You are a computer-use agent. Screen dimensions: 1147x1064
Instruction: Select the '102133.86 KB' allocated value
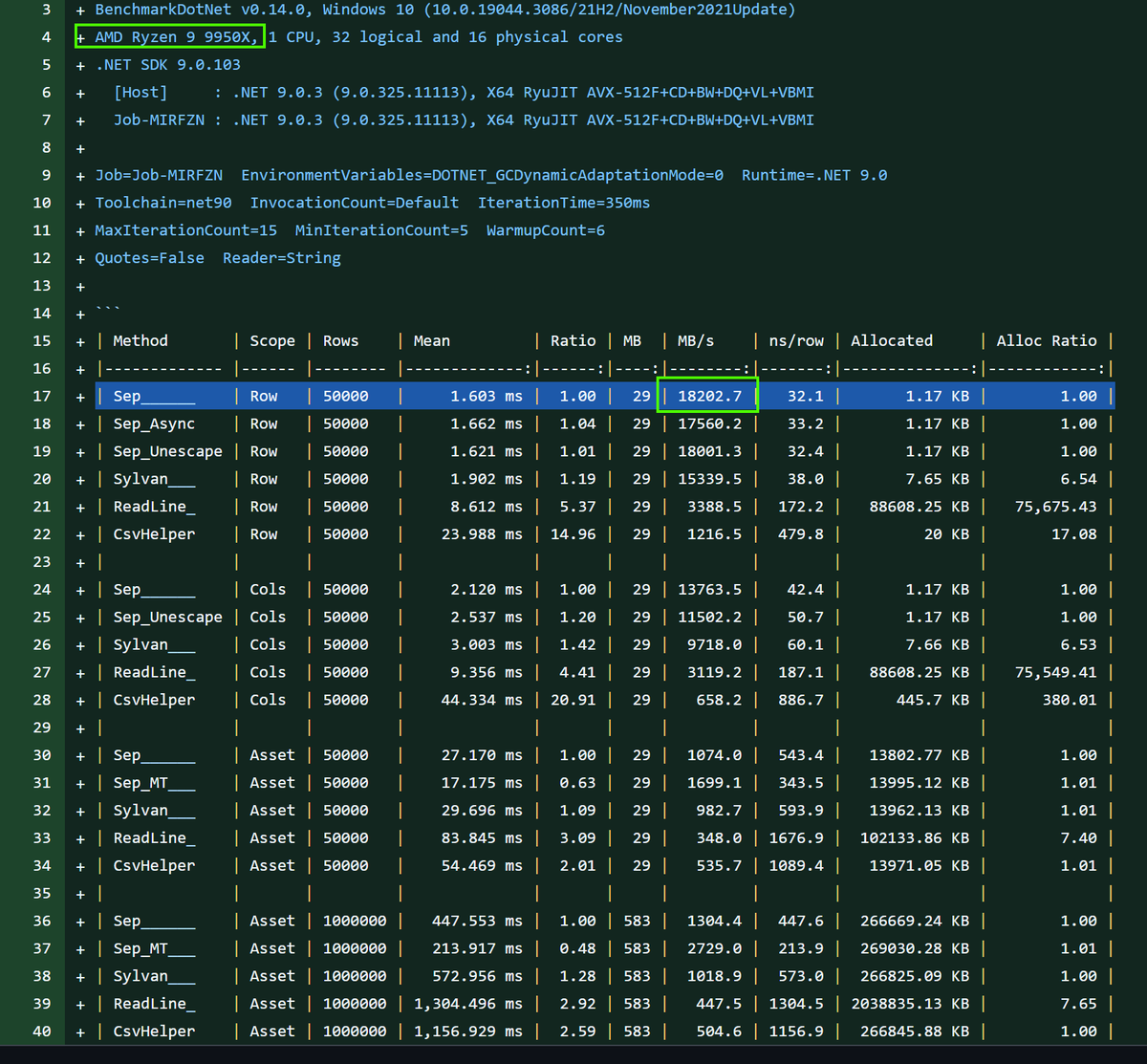pos(915,838)
